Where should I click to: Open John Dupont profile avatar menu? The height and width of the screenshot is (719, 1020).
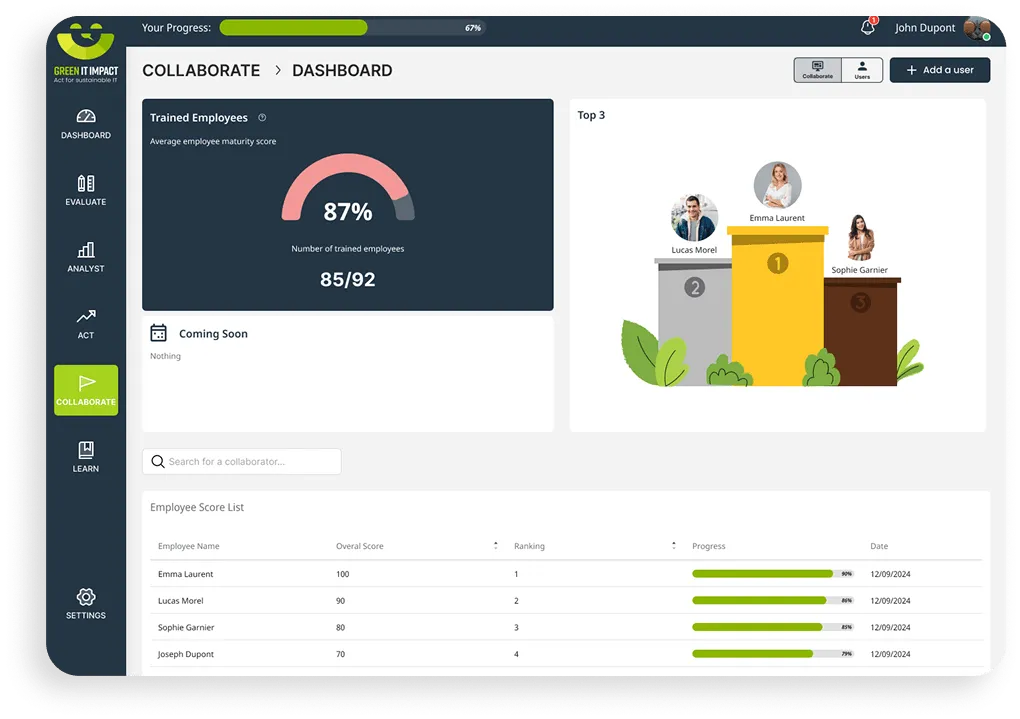[976, 29]
